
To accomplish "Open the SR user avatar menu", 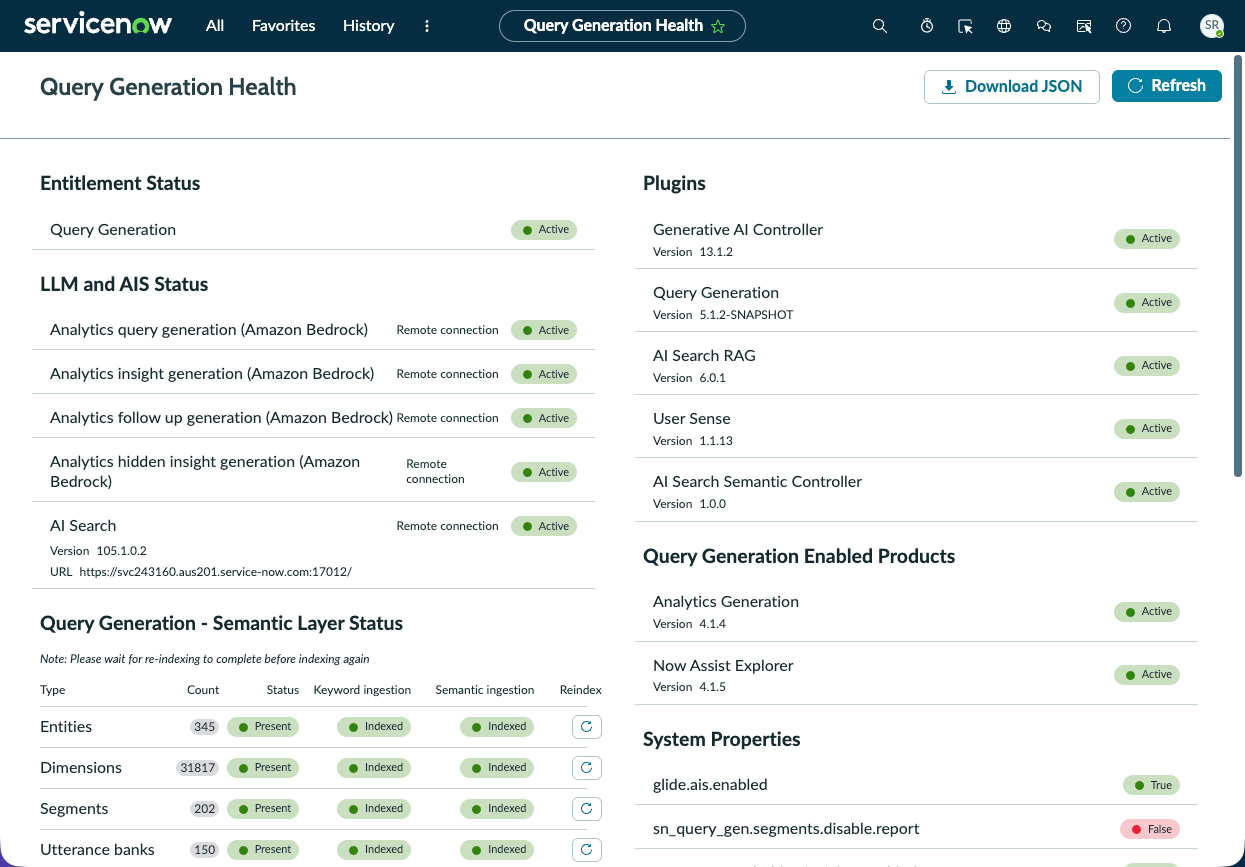I will tap(1212, 26).
